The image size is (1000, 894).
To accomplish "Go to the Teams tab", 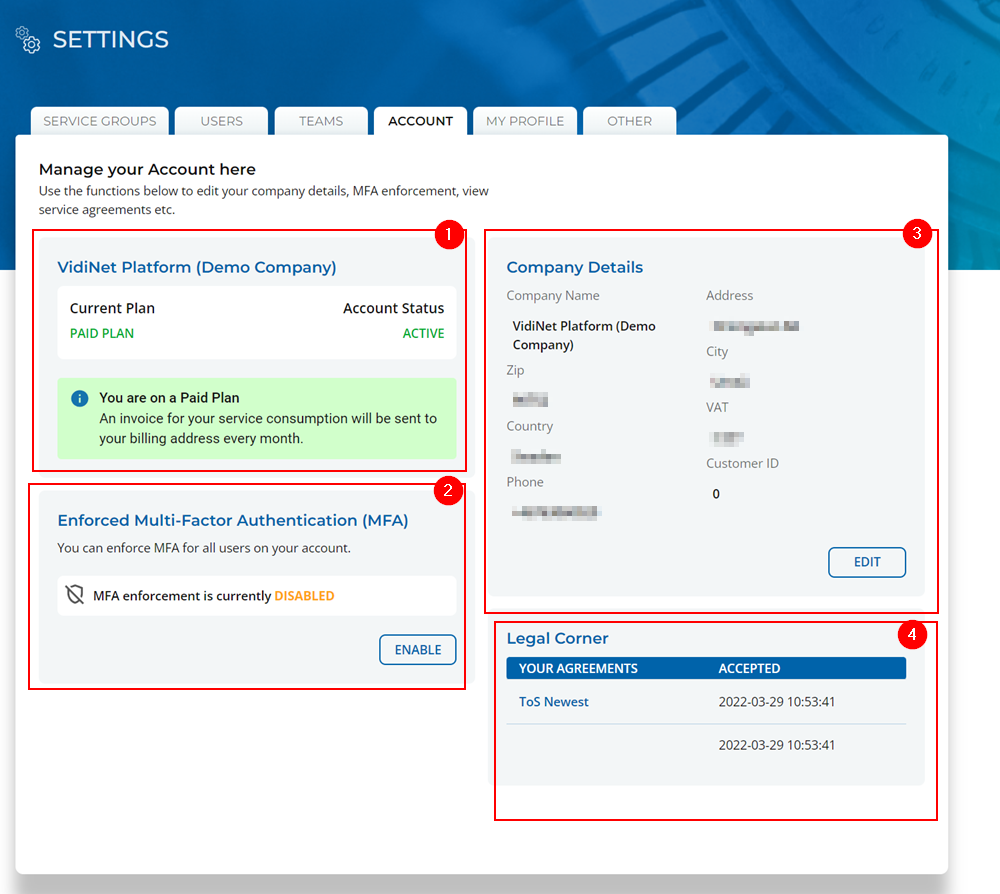I will (321, 121).
